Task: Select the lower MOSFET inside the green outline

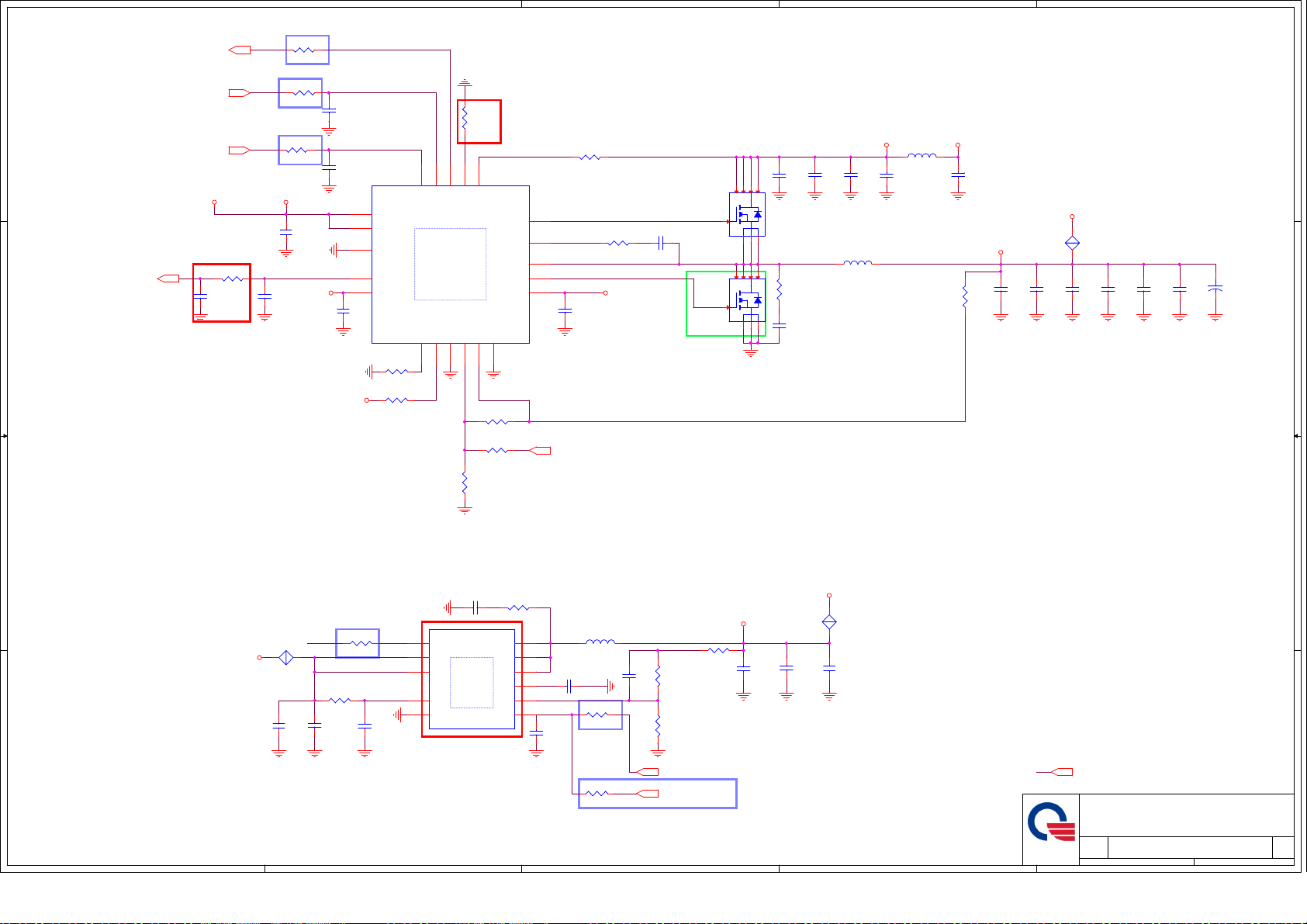Action: coord(747,299)
